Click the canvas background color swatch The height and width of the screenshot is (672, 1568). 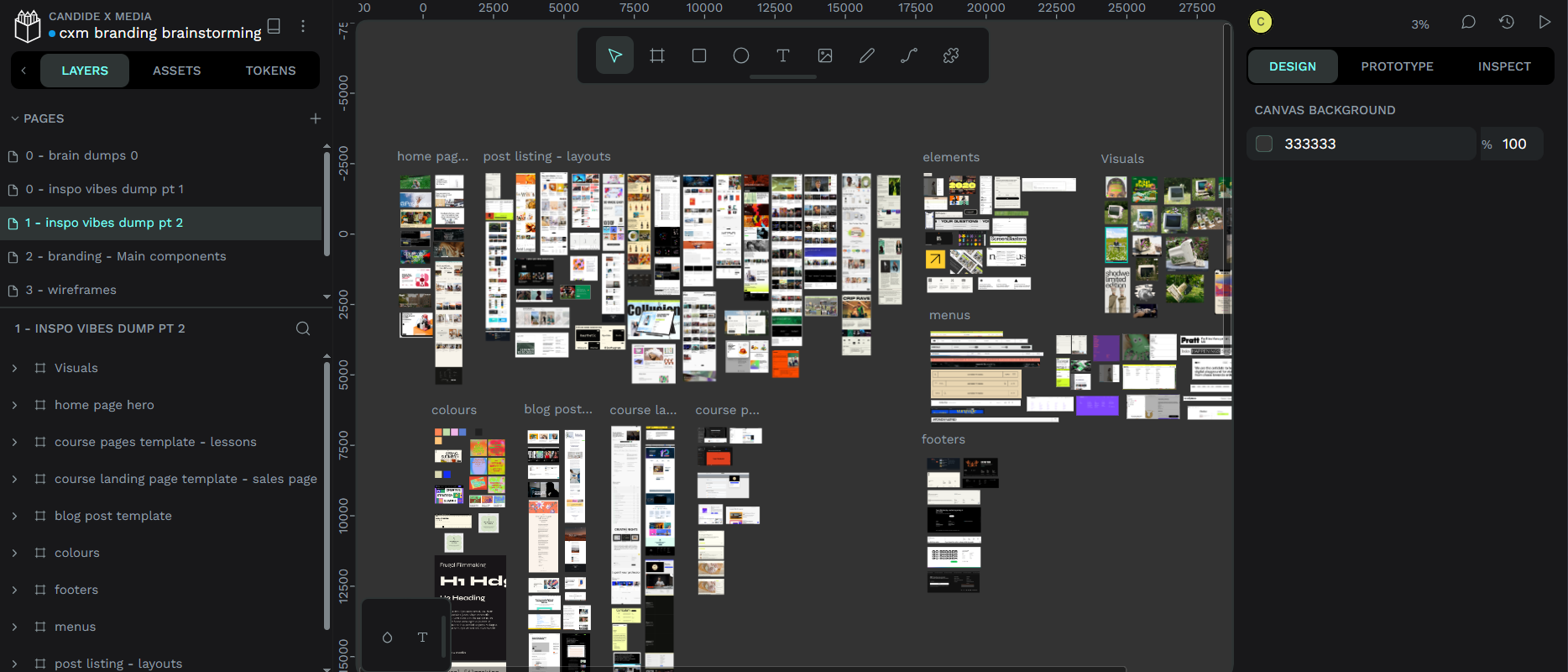click(1264, 144)
